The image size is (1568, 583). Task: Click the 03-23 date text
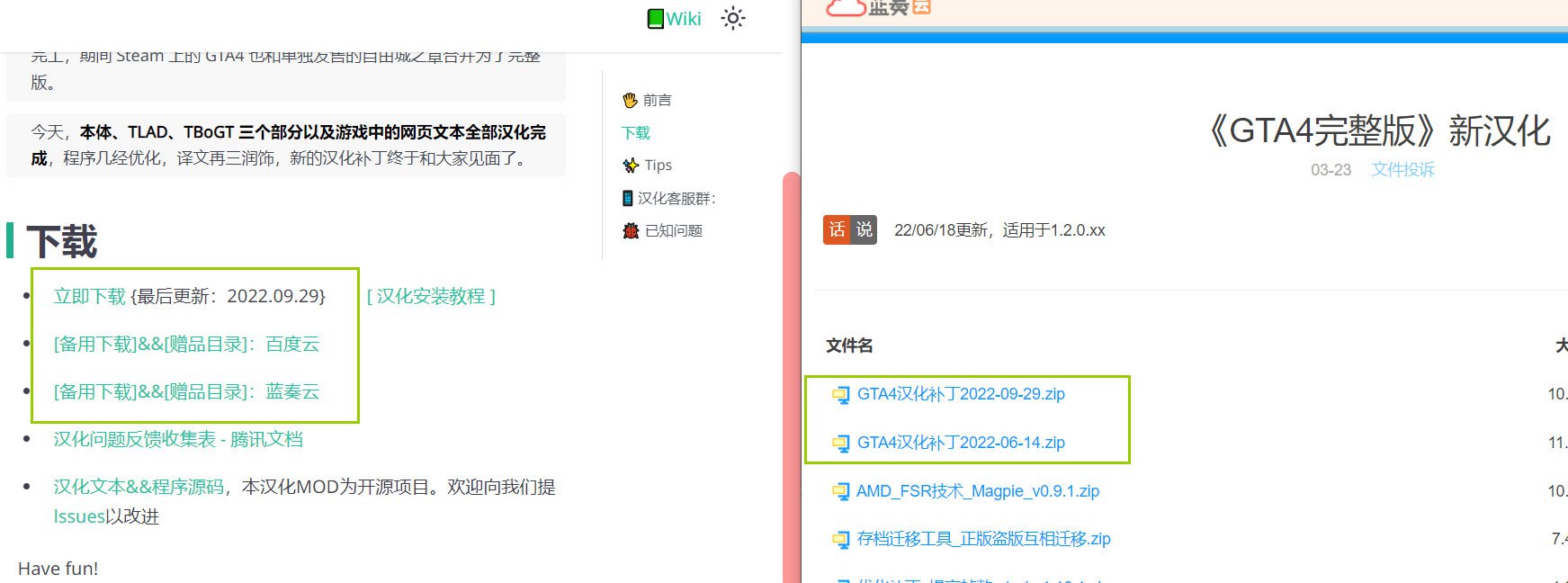point(1331,170)
